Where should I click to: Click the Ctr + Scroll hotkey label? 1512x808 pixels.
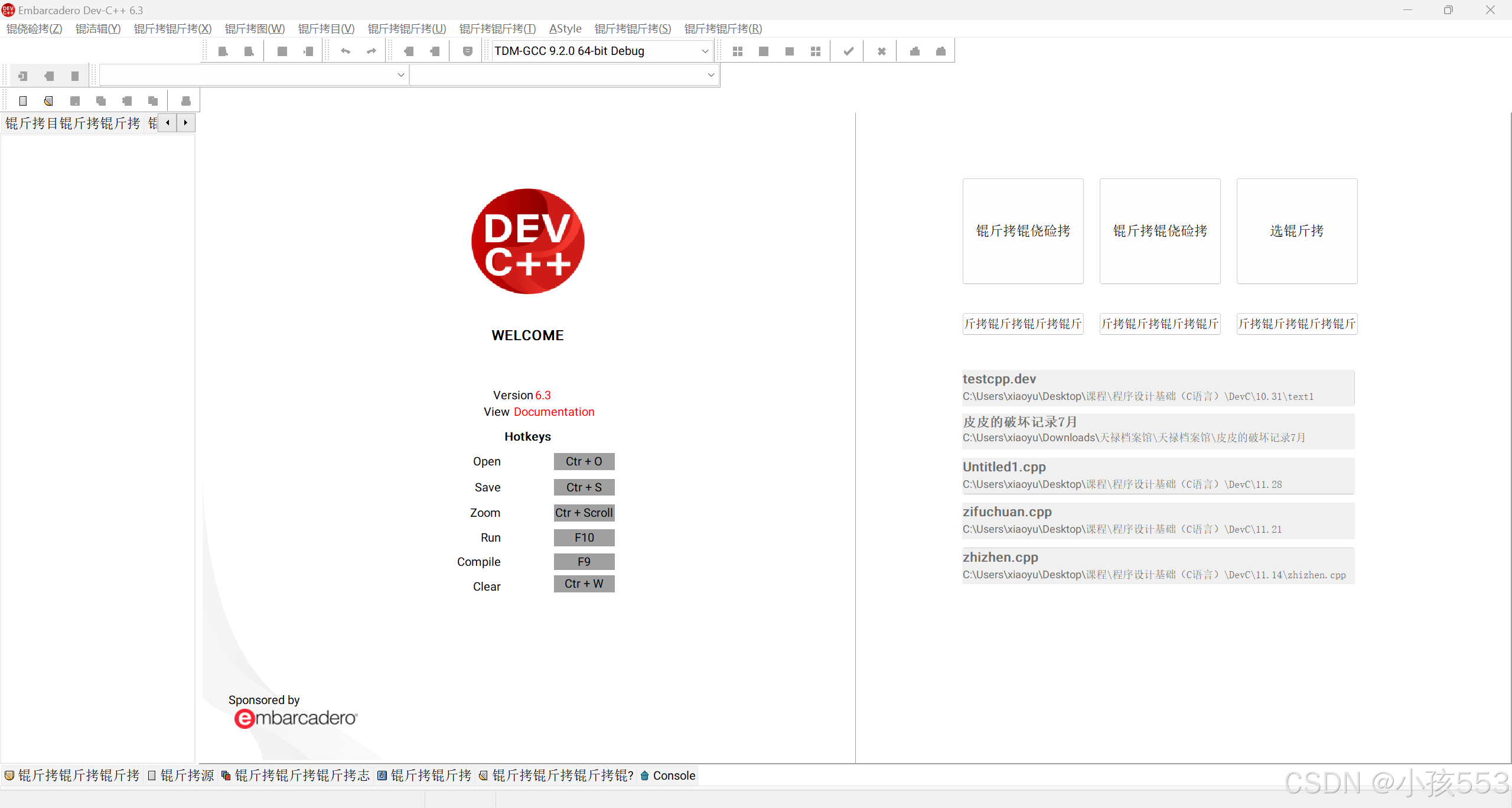(x=584, y=513)
